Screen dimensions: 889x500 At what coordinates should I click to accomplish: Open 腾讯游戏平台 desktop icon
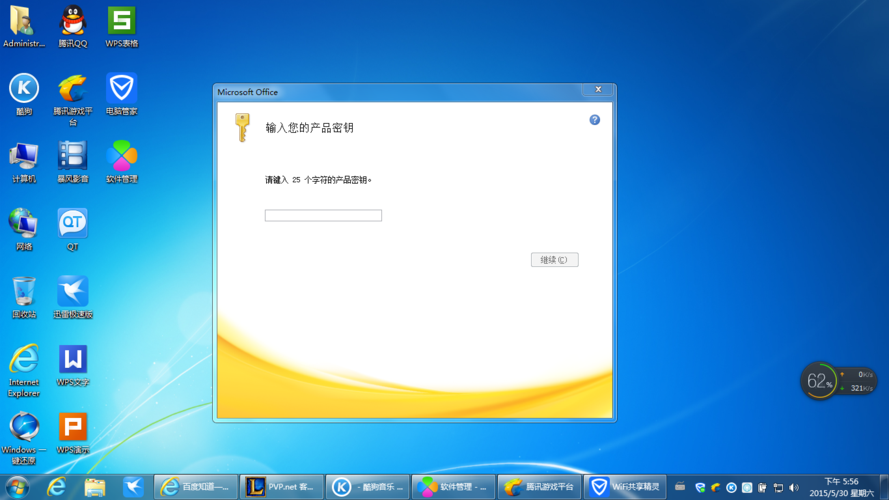pos(73,99)
